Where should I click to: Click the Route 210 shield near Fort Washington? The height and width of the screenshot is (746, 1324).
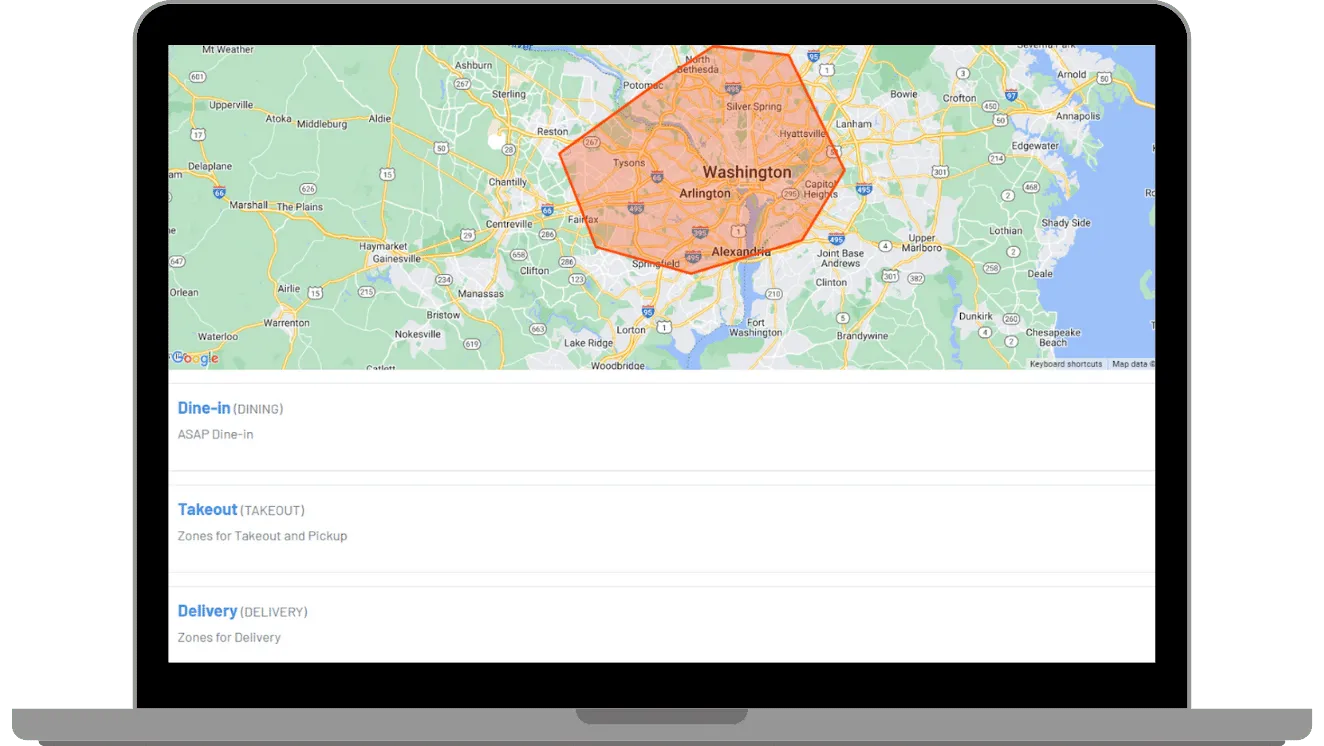pyautogui.click(x=775, y=293)
